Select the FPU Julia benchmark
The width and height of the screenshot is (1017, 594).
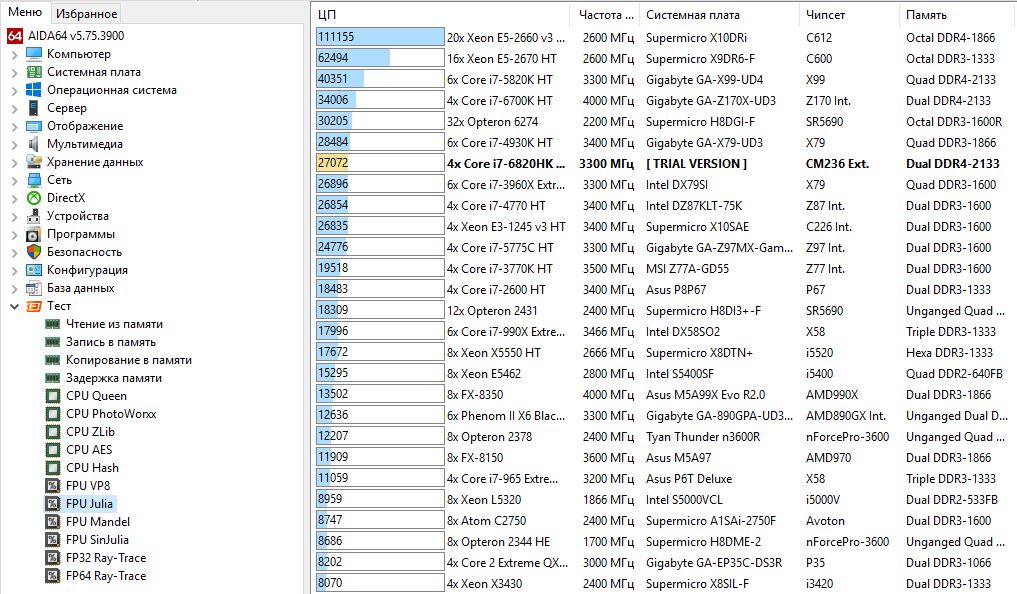pyautogui.click(x=90, y=504)
